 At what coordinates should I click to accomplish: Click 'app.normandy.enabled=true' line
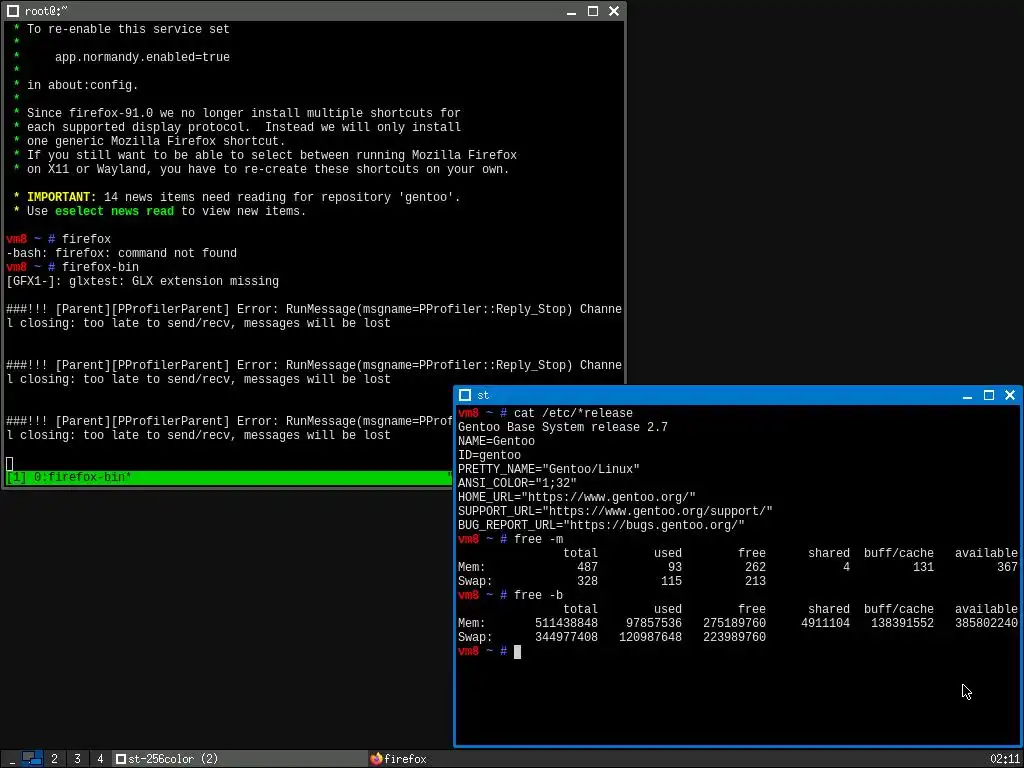[x=142, y=57]
